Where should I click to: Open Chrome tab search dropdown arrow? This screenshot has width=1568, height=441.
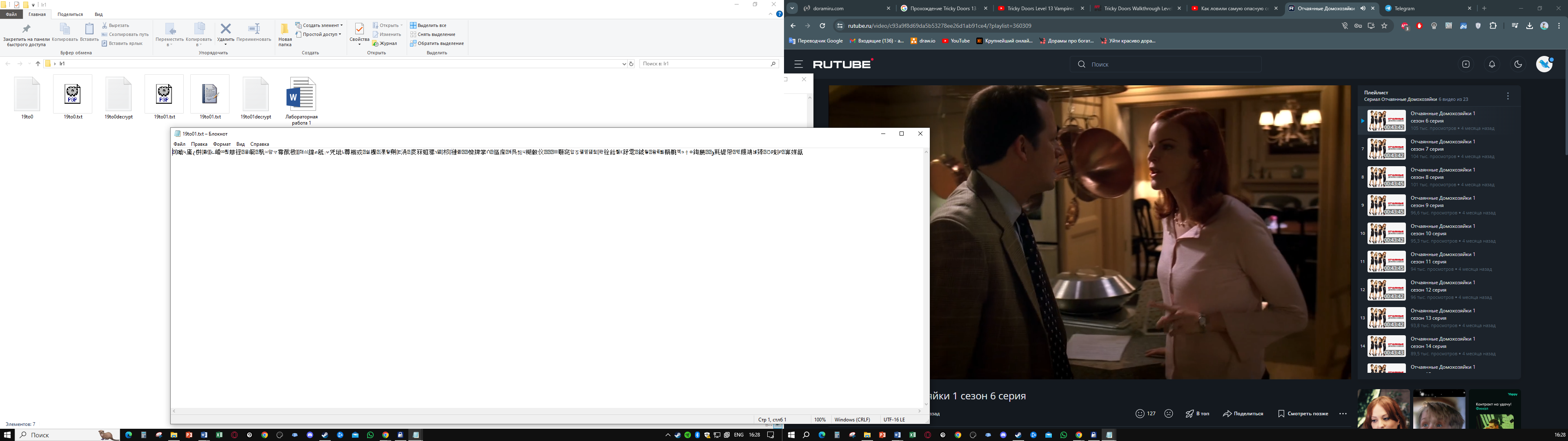[x=792, y=9]
